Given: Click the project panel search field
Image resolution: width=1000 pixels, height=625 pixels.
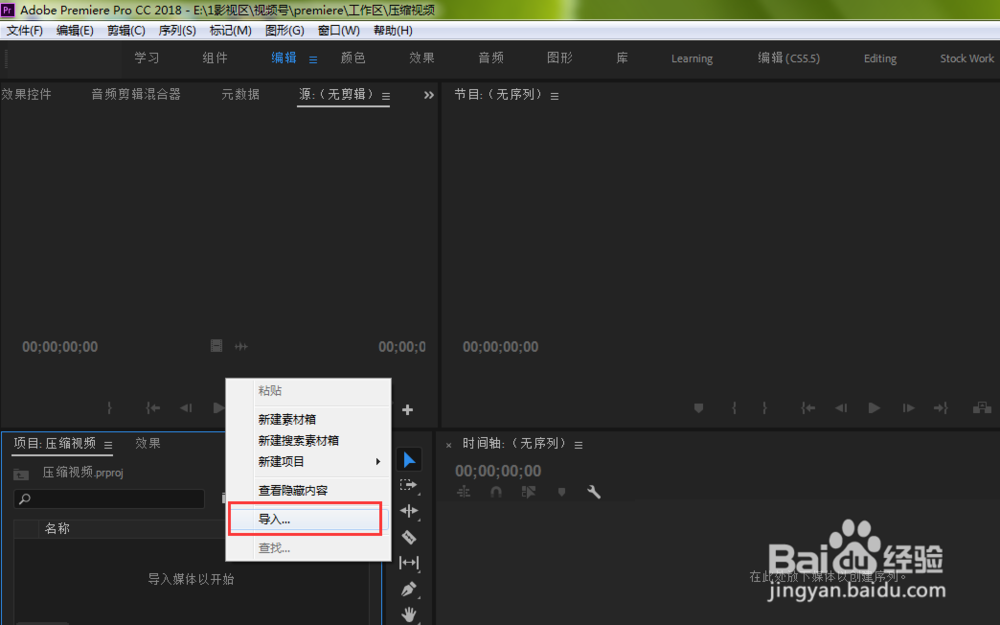Looking at the screenshot, I should click(109, 499).
